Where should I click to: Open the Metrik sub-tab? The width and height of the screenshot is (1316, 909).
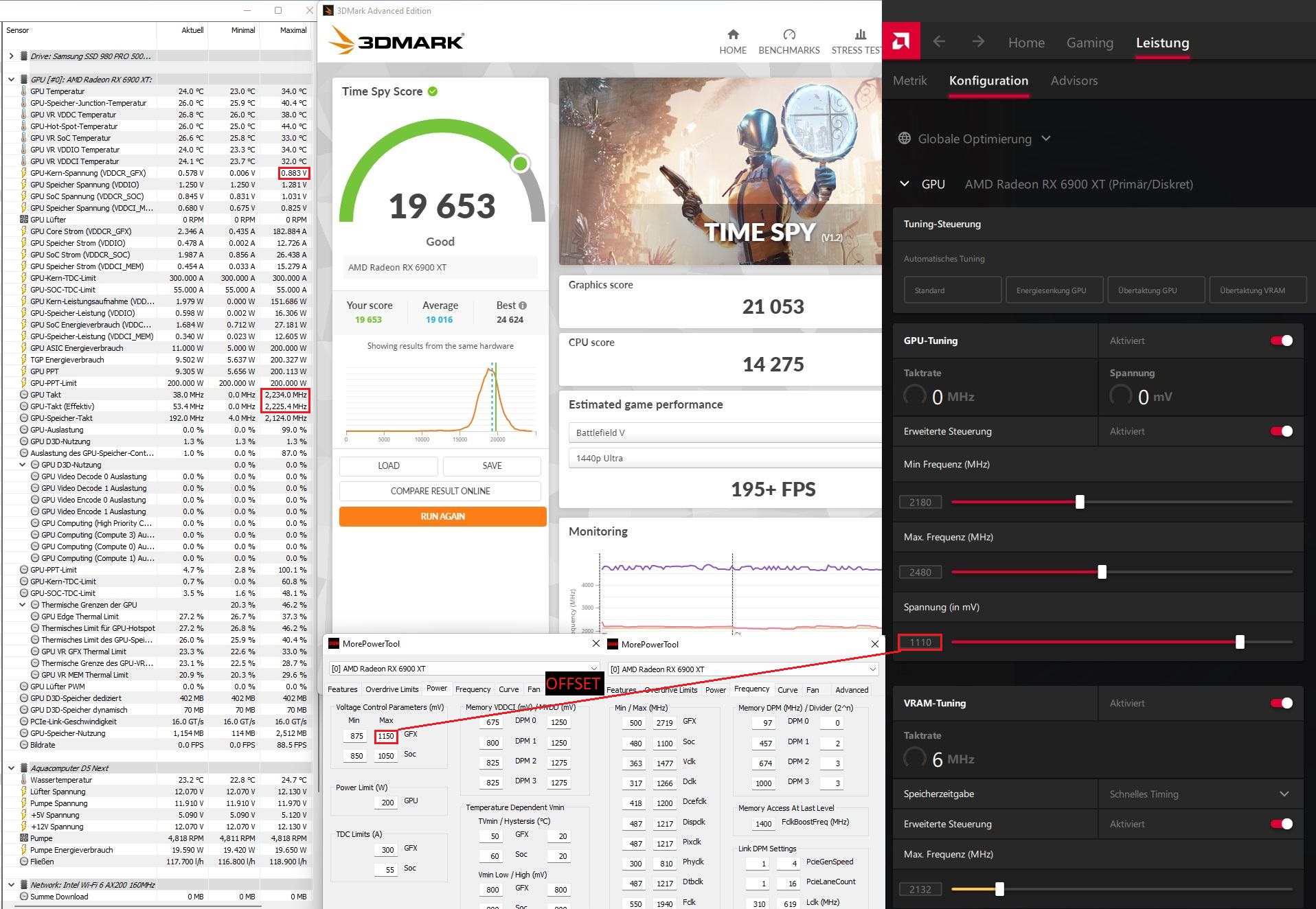pyautogui.click(x=909, y=80)
